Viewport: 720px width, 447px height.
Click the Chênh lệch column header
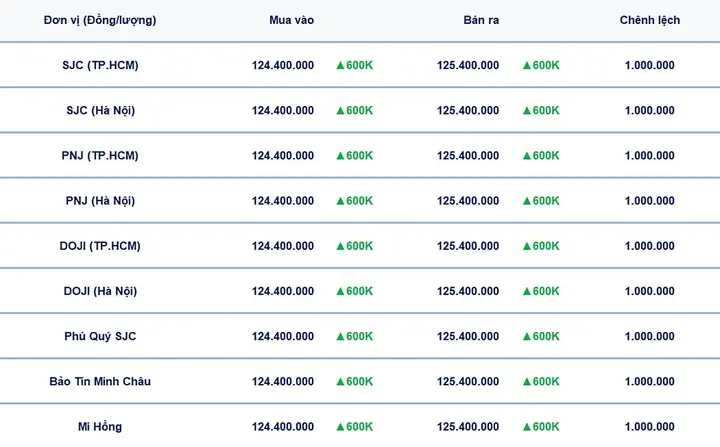click(x=650, y=20)
